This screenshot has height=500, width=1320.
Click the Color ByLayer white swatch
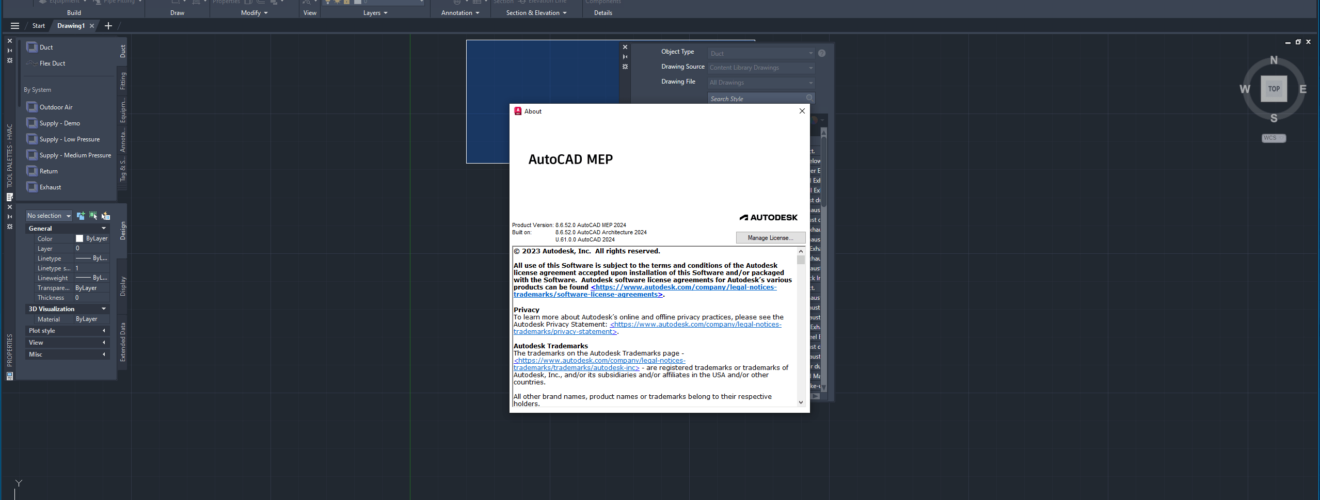(79, 239)
